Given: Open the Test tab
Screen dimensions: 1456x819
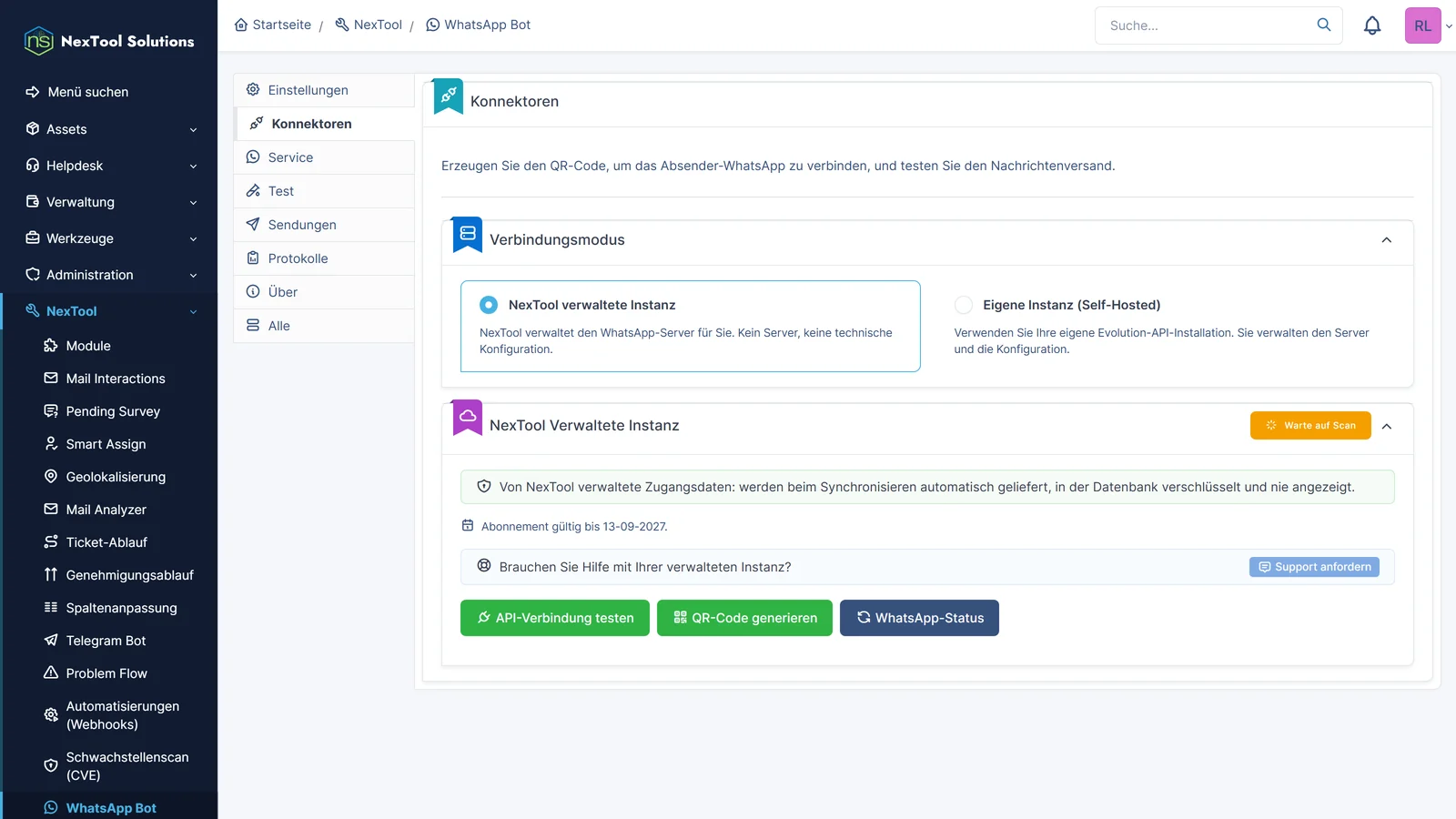Looking at the screenshot, I should point(324,191).
